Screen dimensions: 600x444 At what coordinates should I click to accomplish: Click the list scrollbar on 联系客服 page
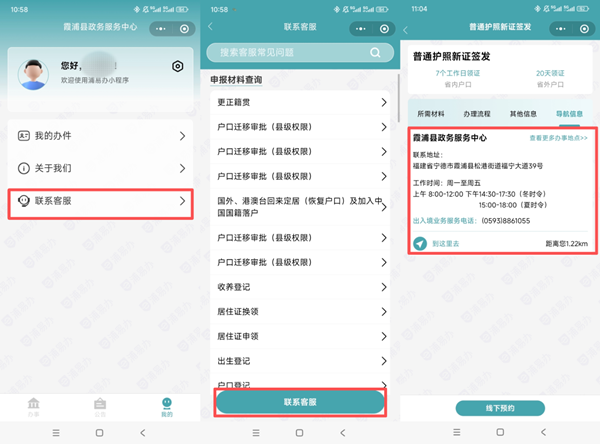398,98
